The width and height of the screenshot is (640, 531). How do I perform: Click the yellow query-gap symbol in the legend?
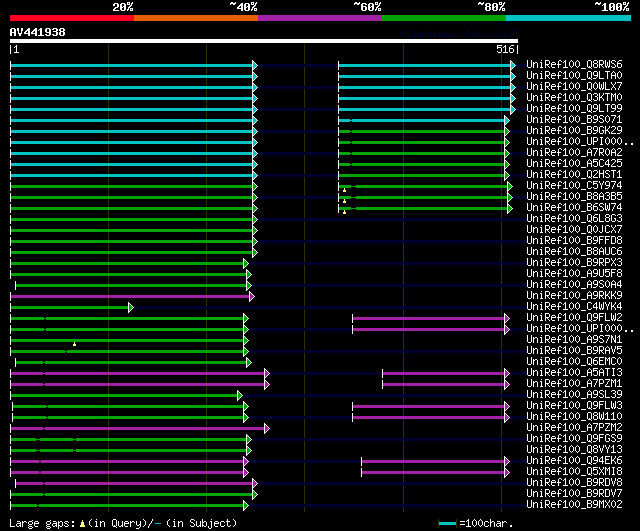point(82,523)
